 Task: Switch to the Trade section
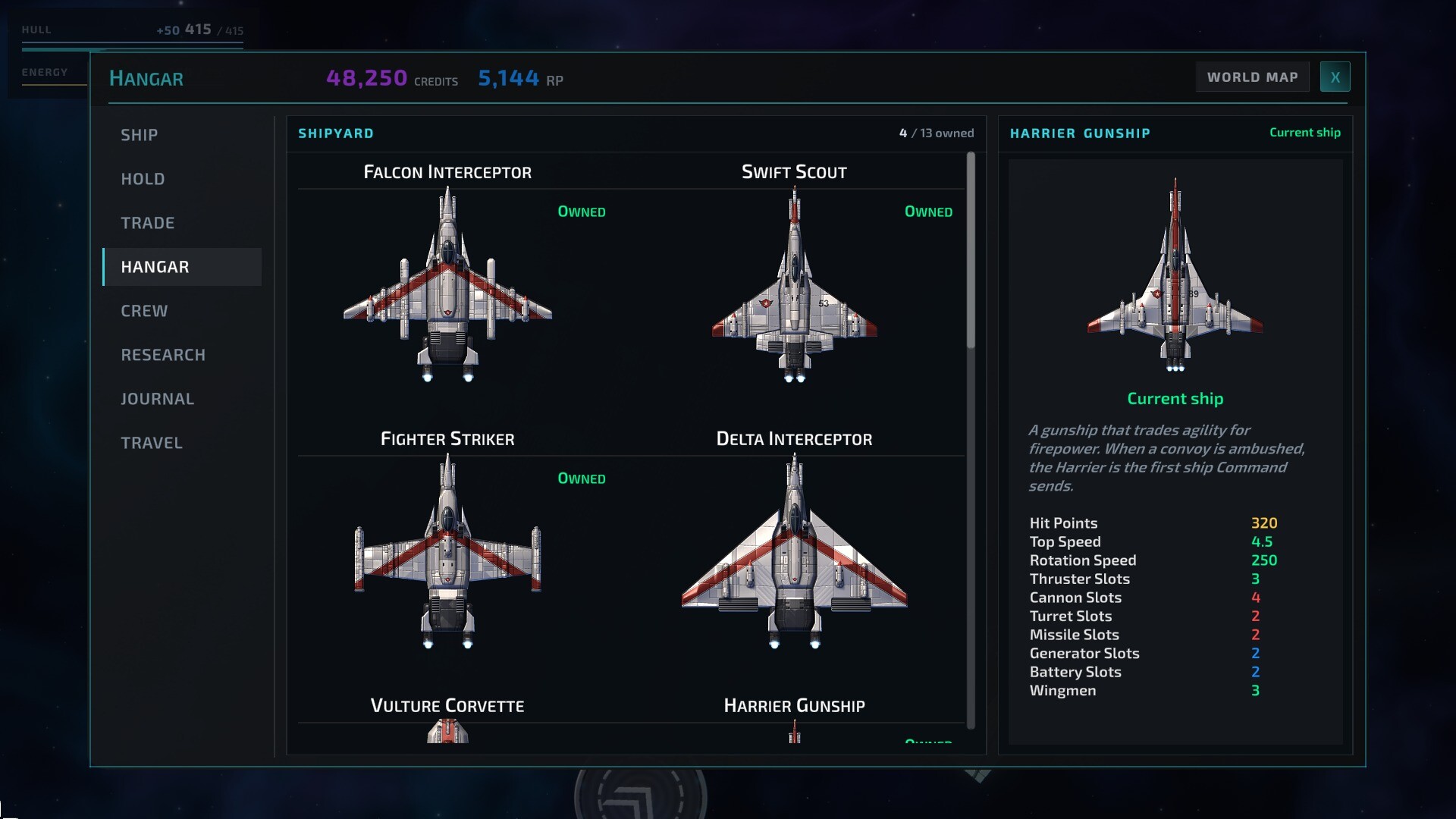[x=182, y=223]
